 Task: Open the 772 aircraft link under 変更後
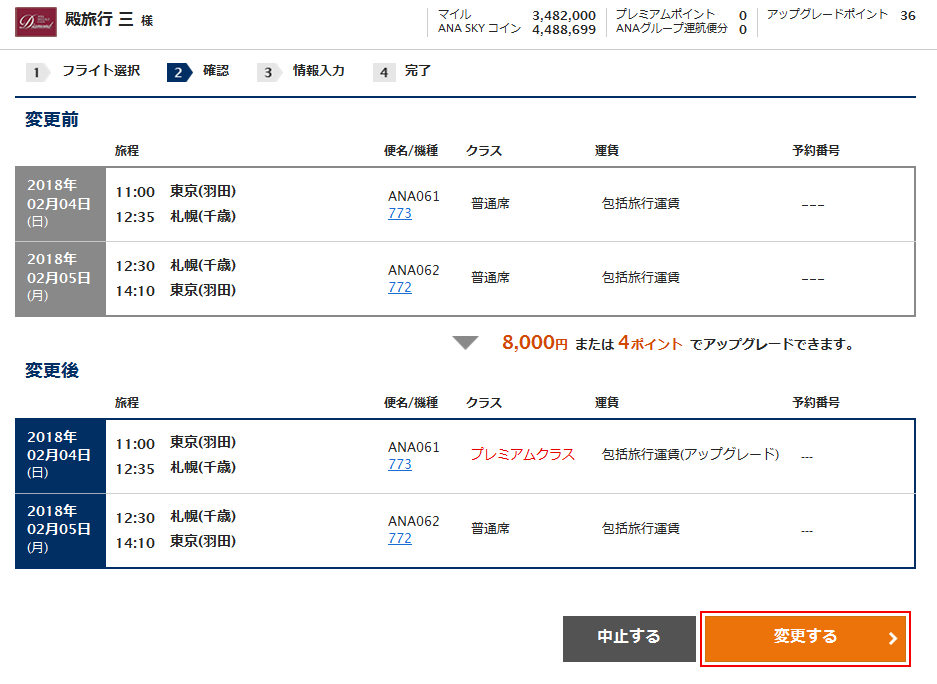click(400, 538)
